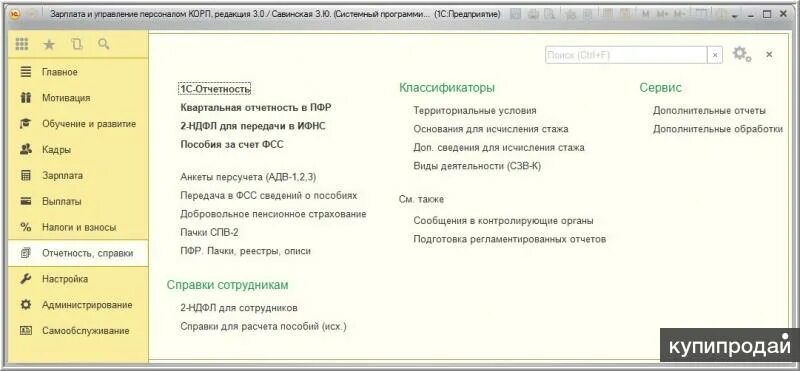Open Территориальные условия classifier

[x=475, y=110]
